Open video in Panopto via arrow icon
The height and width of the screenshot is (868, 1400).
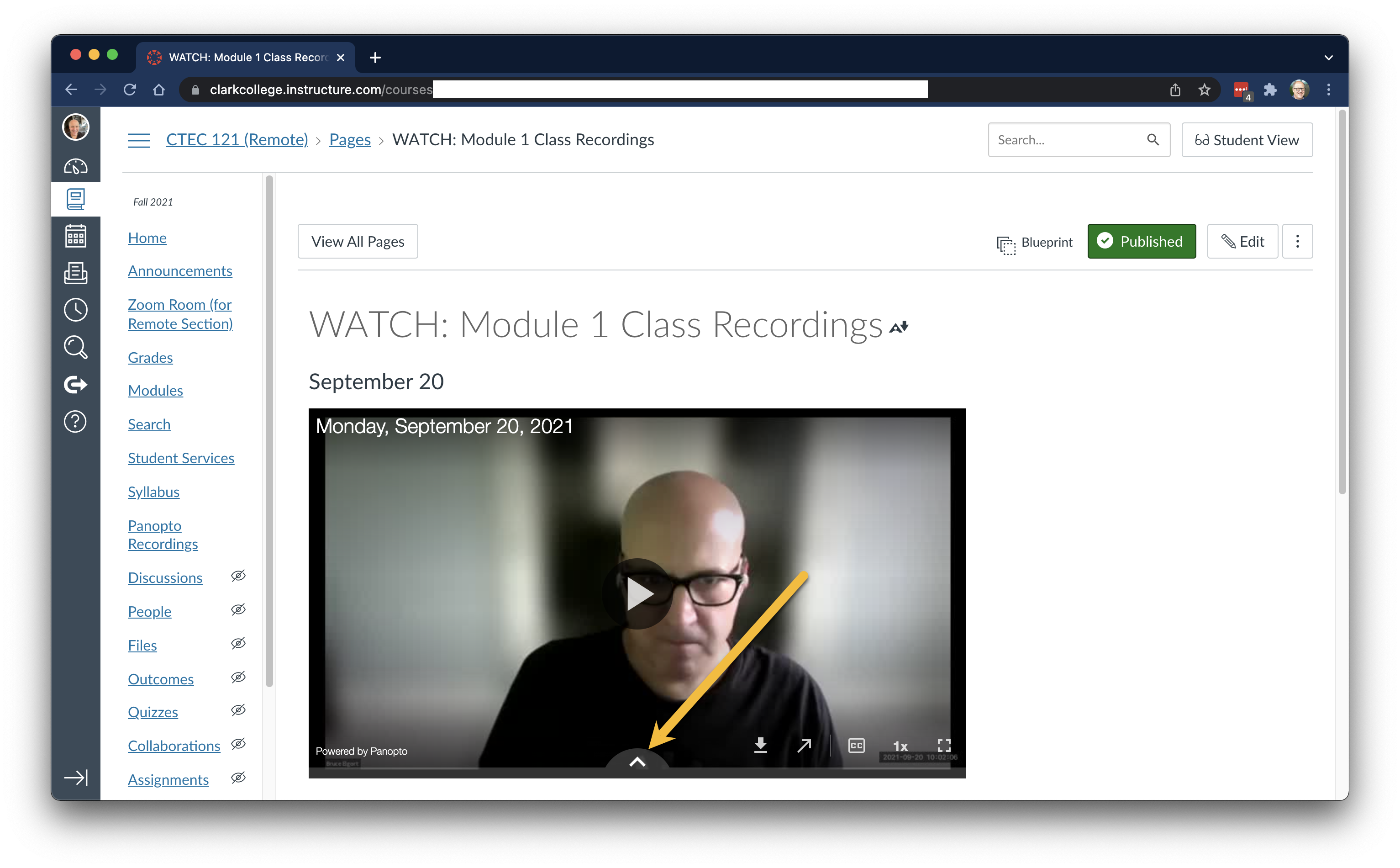(805, 745)
